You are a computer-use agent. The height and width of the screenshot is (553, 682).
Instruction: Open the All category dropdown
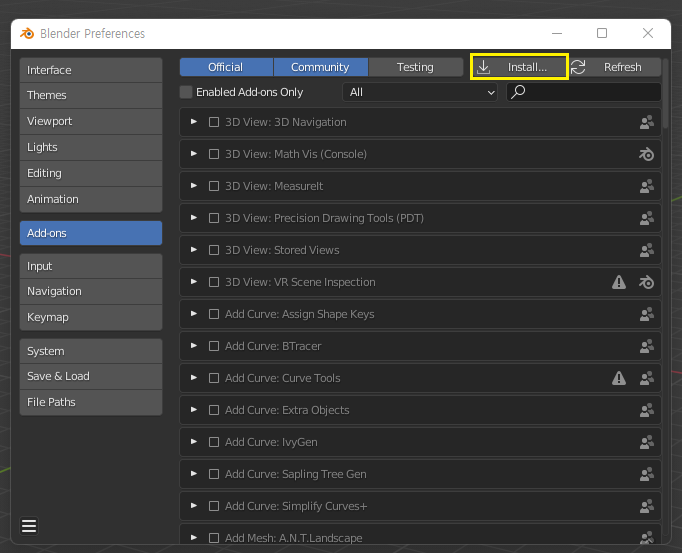[x=420, y=92]
